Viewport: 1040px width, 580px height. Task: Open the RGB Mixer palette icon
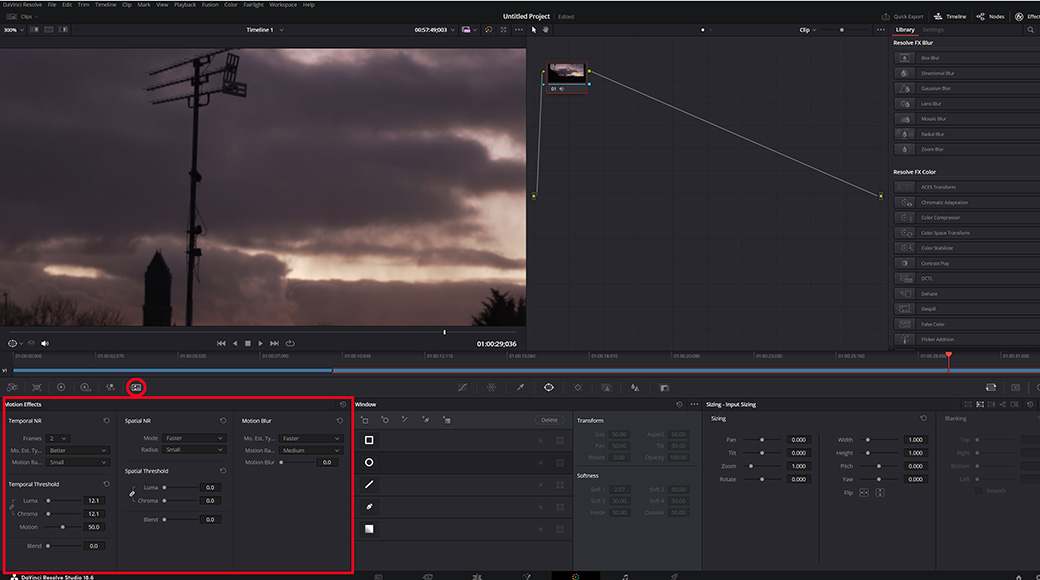coord(110,388)
